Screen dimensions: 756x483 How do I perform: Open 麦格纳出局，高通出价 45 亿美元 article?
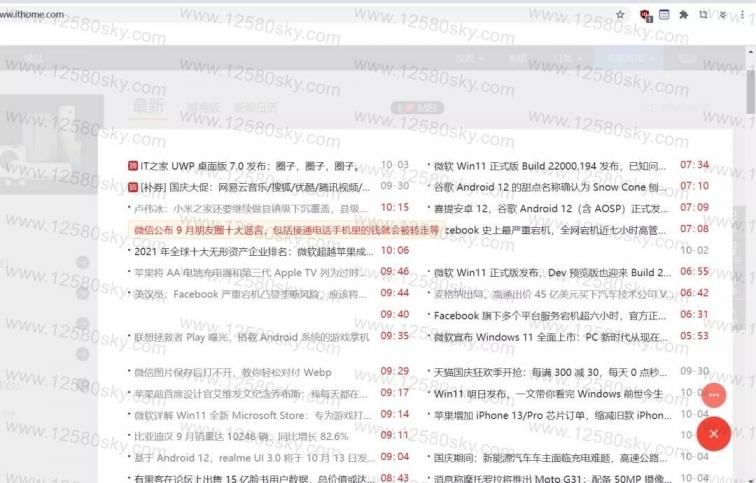pyautogui.click(x=553, y=294)
